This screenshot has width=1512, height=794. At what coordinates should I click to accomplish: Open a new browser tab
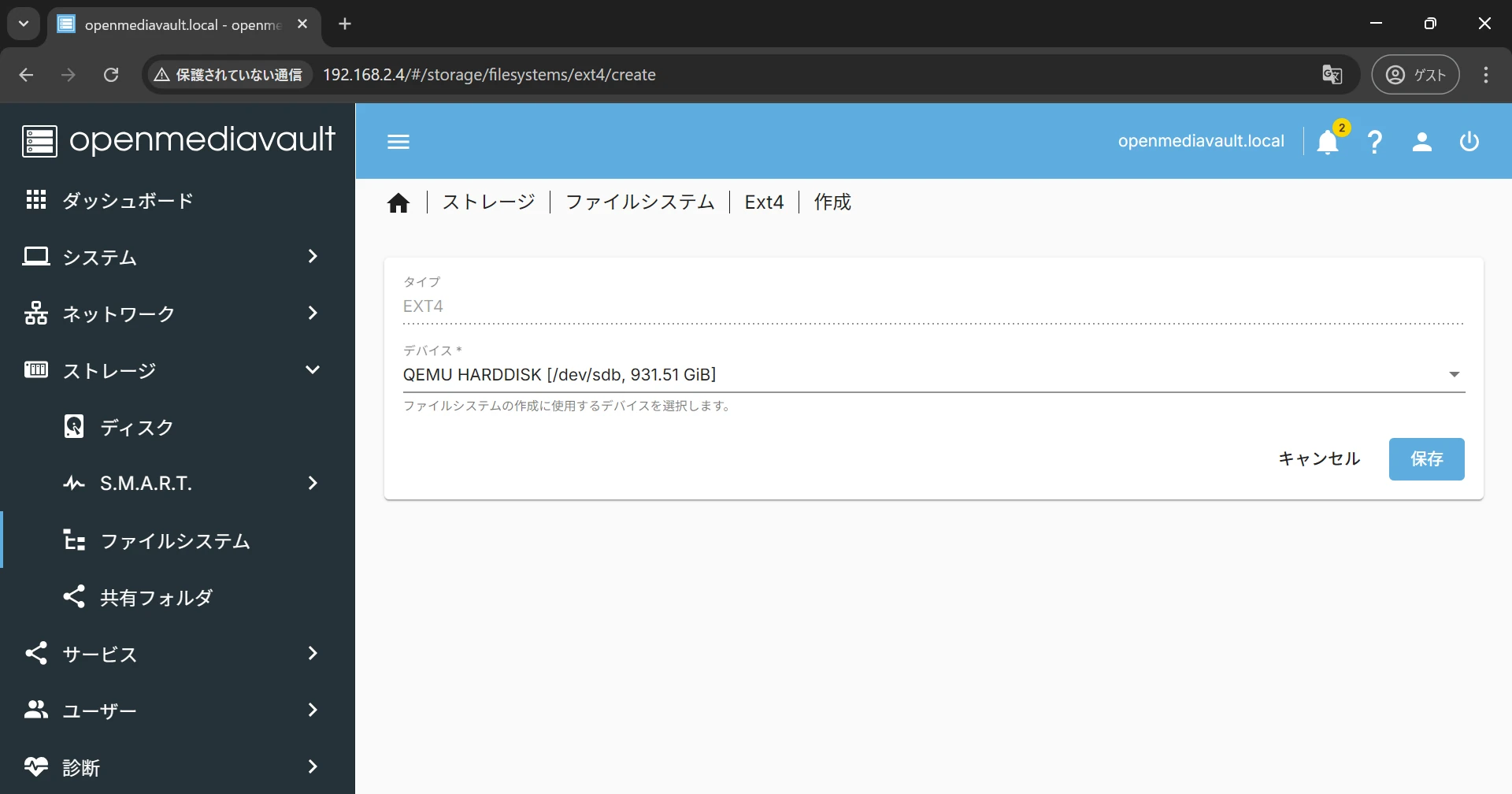345,24
